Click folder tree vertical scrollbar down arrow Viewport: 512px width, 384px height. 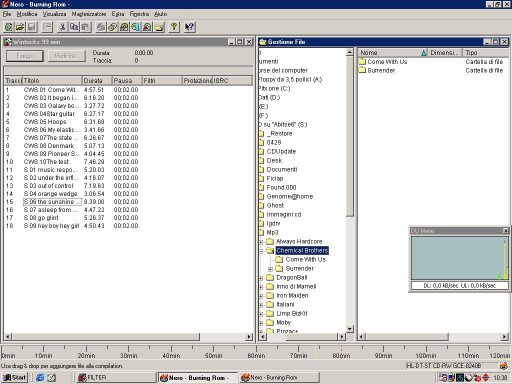tap(350, 329)
